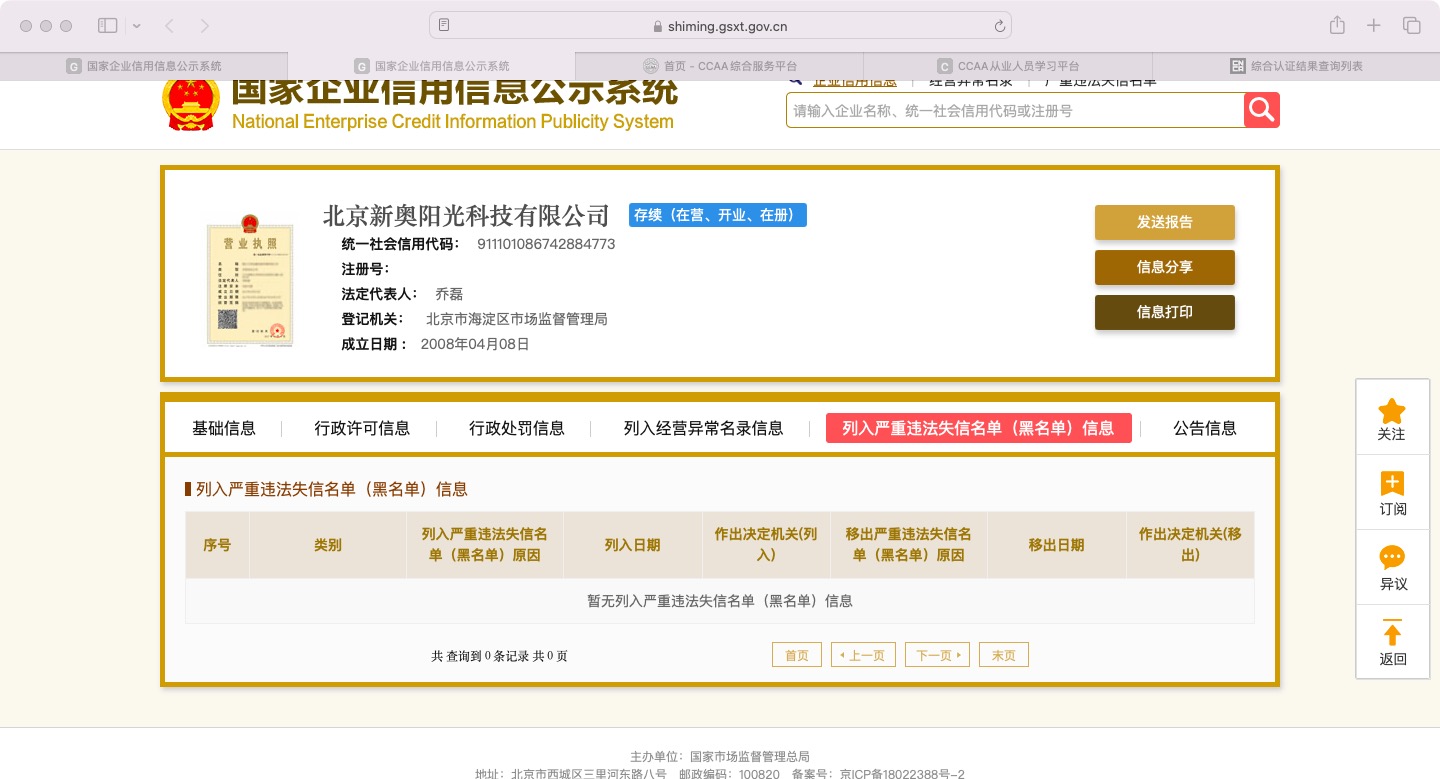Viewport: 1440px width, 779px height.
Task: Open the 基础信息 tab
Action: (x=224, y=428)
